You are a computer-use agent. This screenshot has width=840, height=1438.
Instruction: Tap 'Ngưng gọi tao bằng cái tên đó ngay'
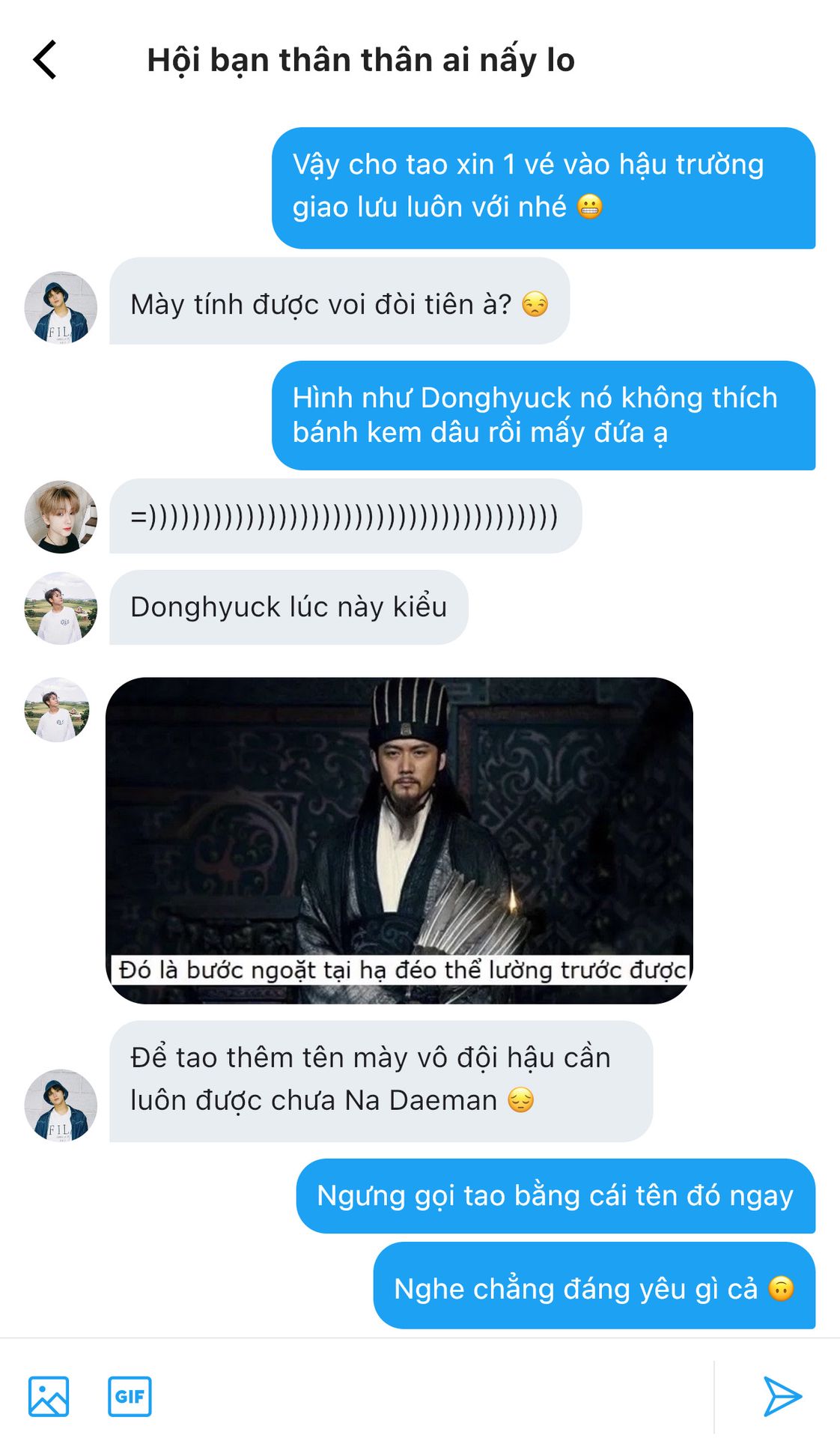tap(556, 1196)
